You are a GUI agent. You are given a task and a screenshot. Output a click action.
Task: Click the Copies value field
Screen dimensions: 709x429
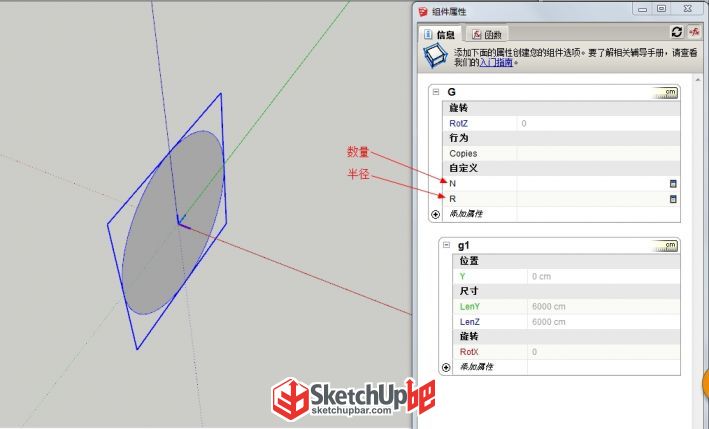tap(598, 153)
